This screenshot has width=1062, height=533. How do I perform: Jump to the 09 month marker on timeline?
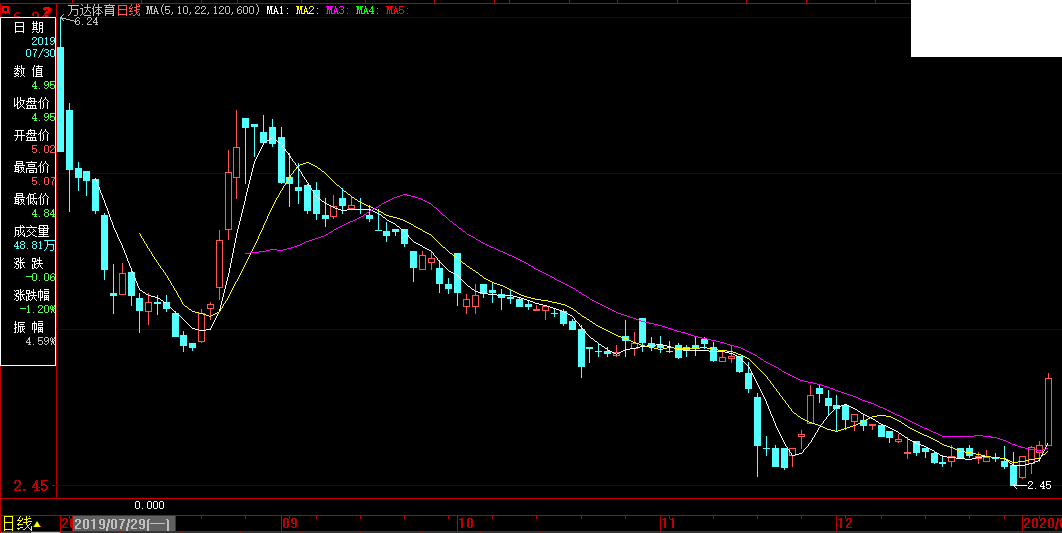point(290,523)
